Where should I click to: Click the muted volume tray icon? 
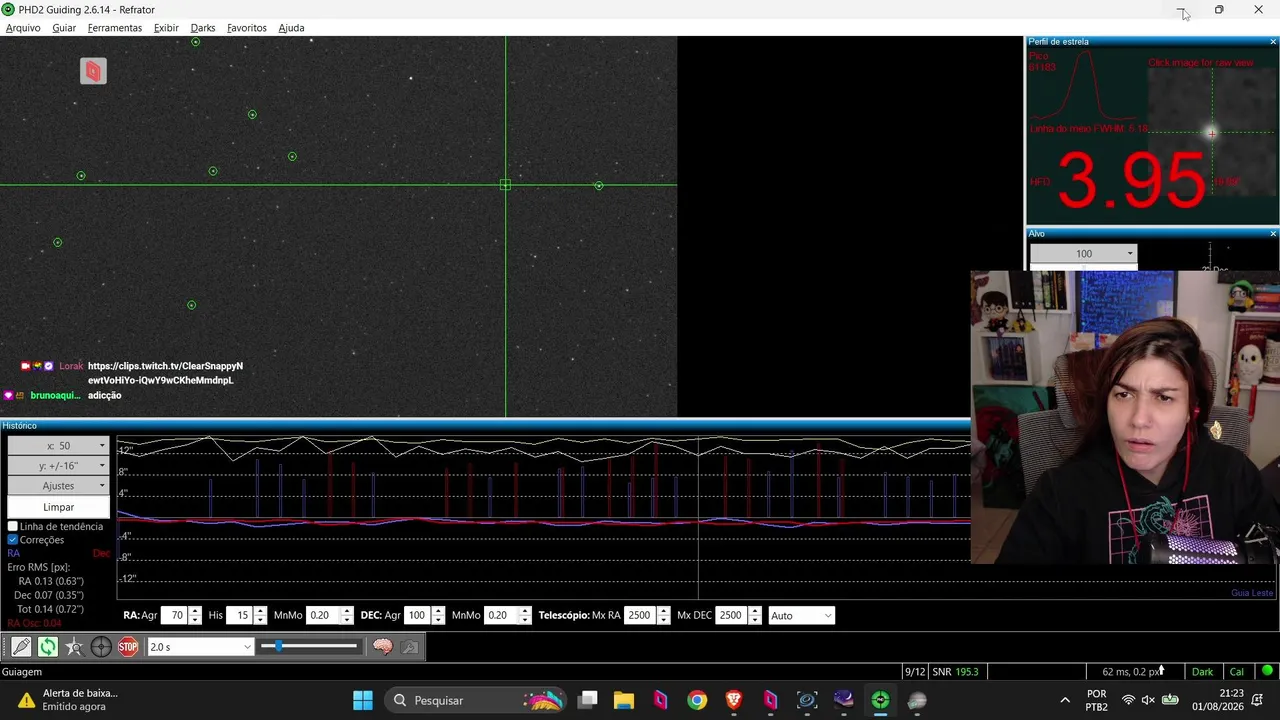[x=1148, y=700]
